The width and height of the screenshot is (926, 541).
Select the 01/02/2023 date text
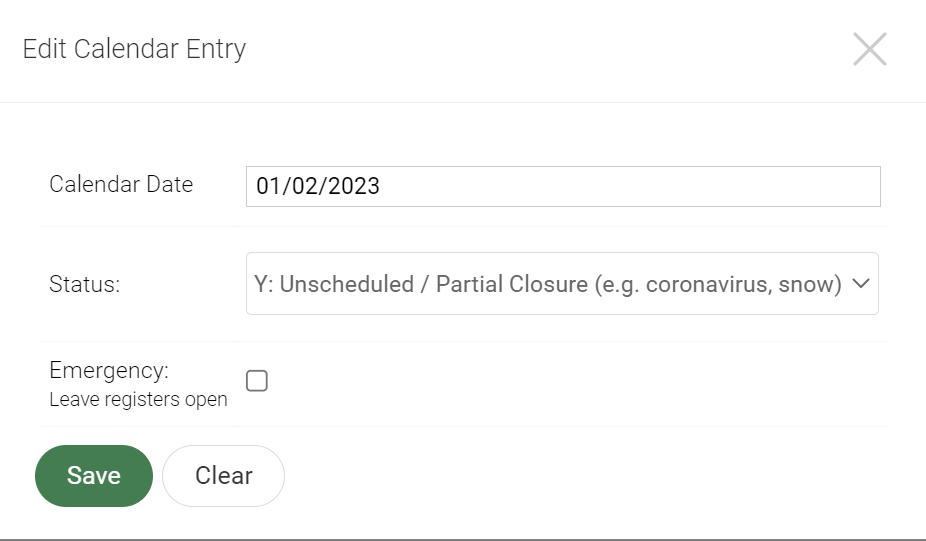tap(318, 186)
